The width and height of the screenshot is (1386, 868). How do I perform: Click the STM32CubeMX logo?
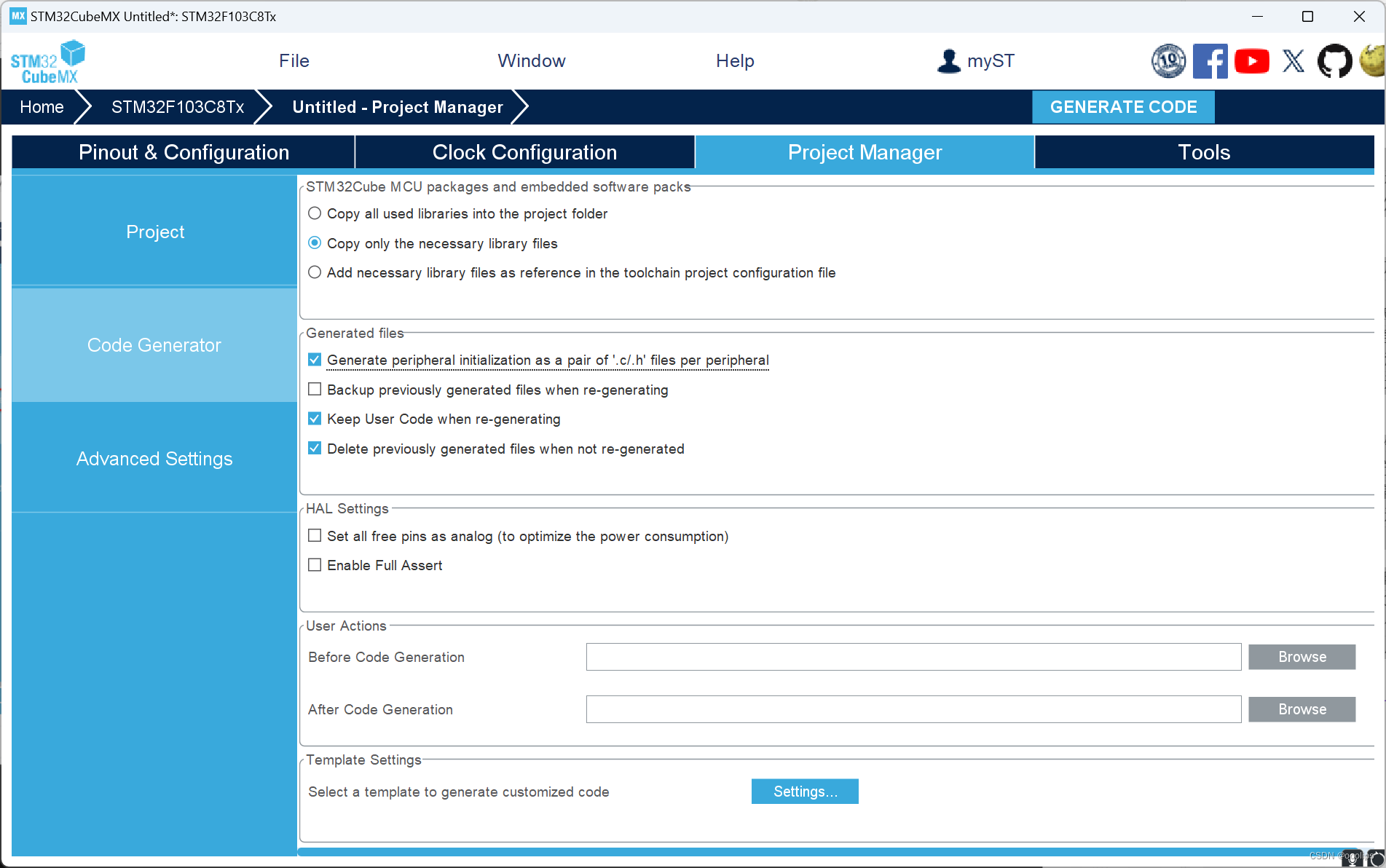(47, 62)
